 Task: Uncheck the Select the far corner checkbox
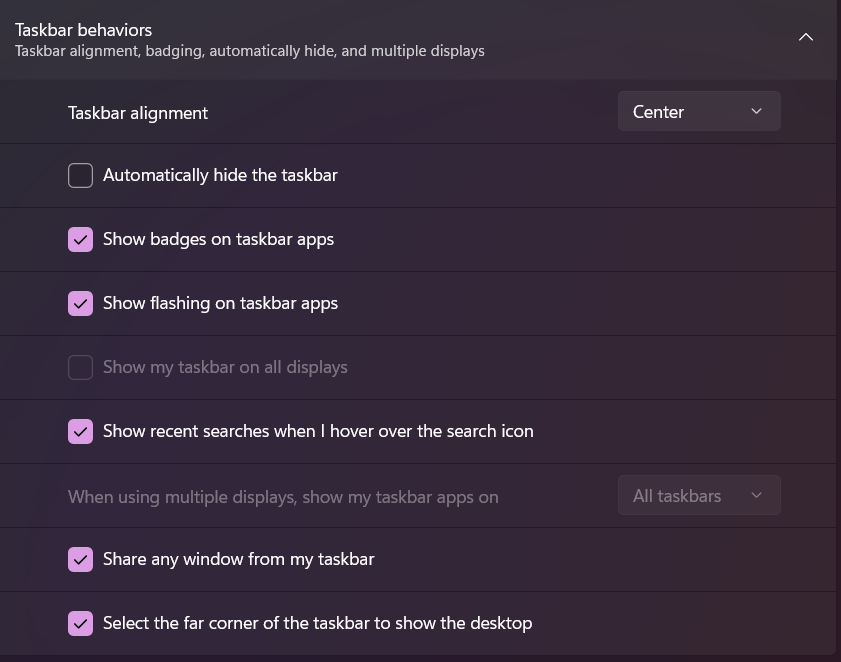click(80, 624)
